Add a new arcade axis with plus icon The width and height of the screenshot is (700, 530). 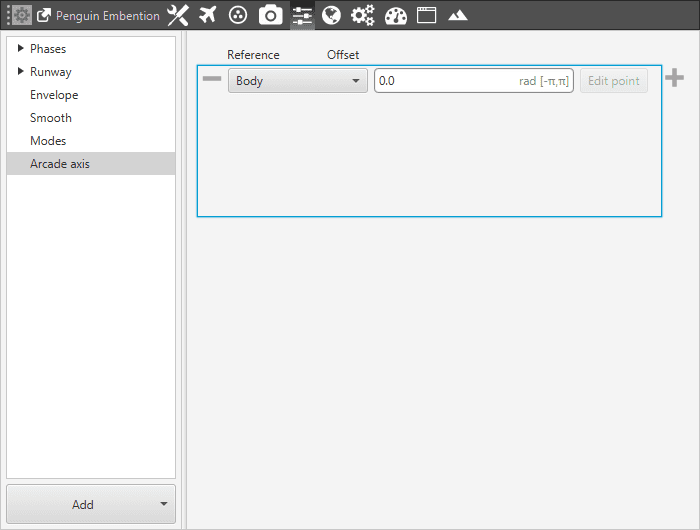(x=674, y=78)
